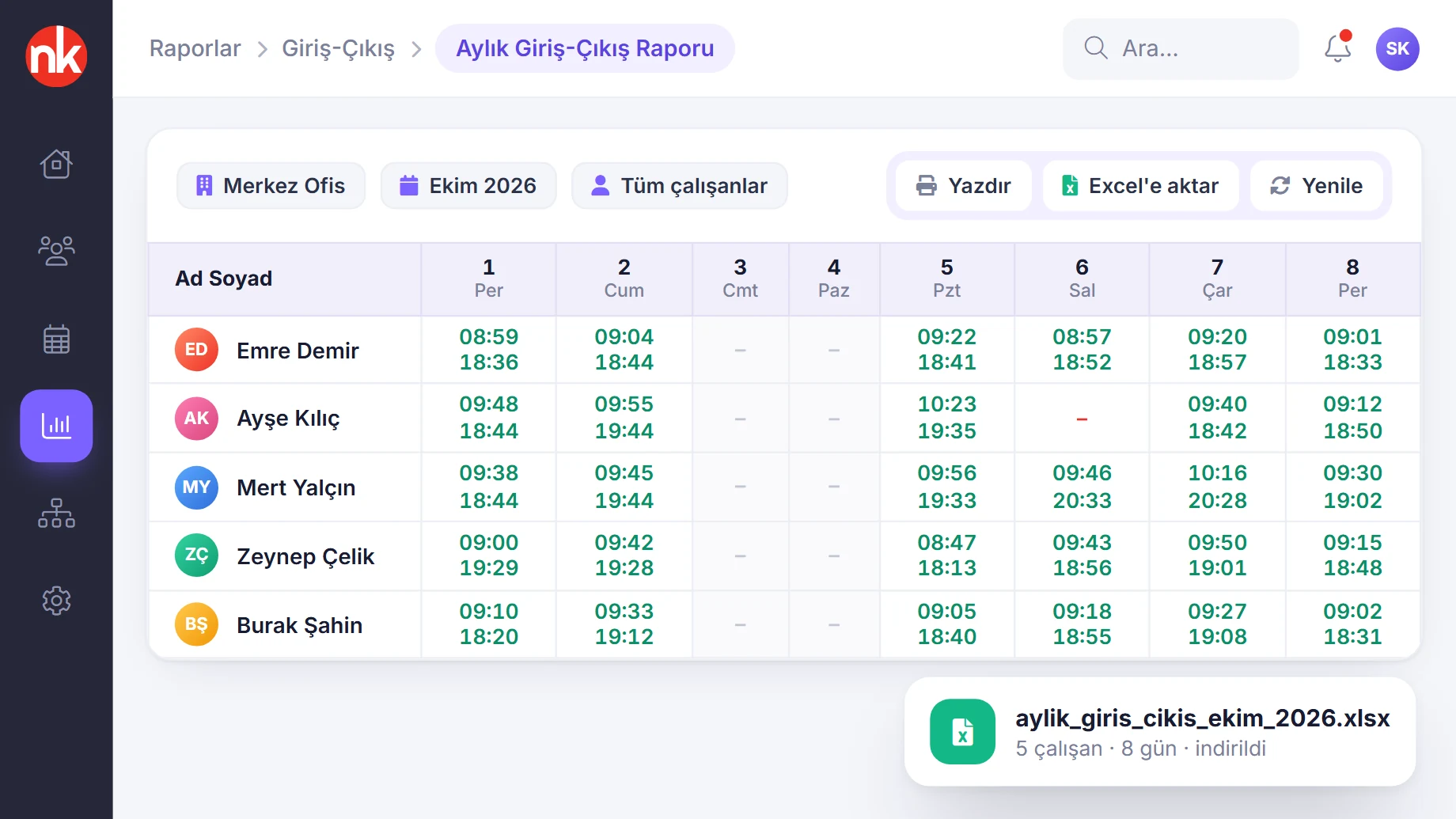Click the ZÇ avatar for Zeynep Çelik
Viewport: 1456px width, 819px height.
pyautogui.click(x=196, y=555)
